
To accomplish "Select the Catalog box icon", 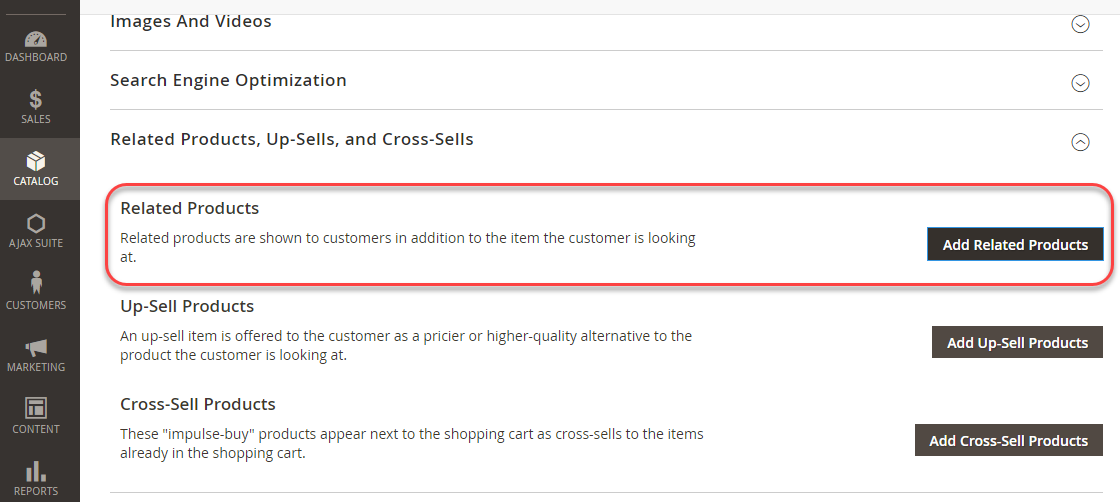I will click(36, 161).
